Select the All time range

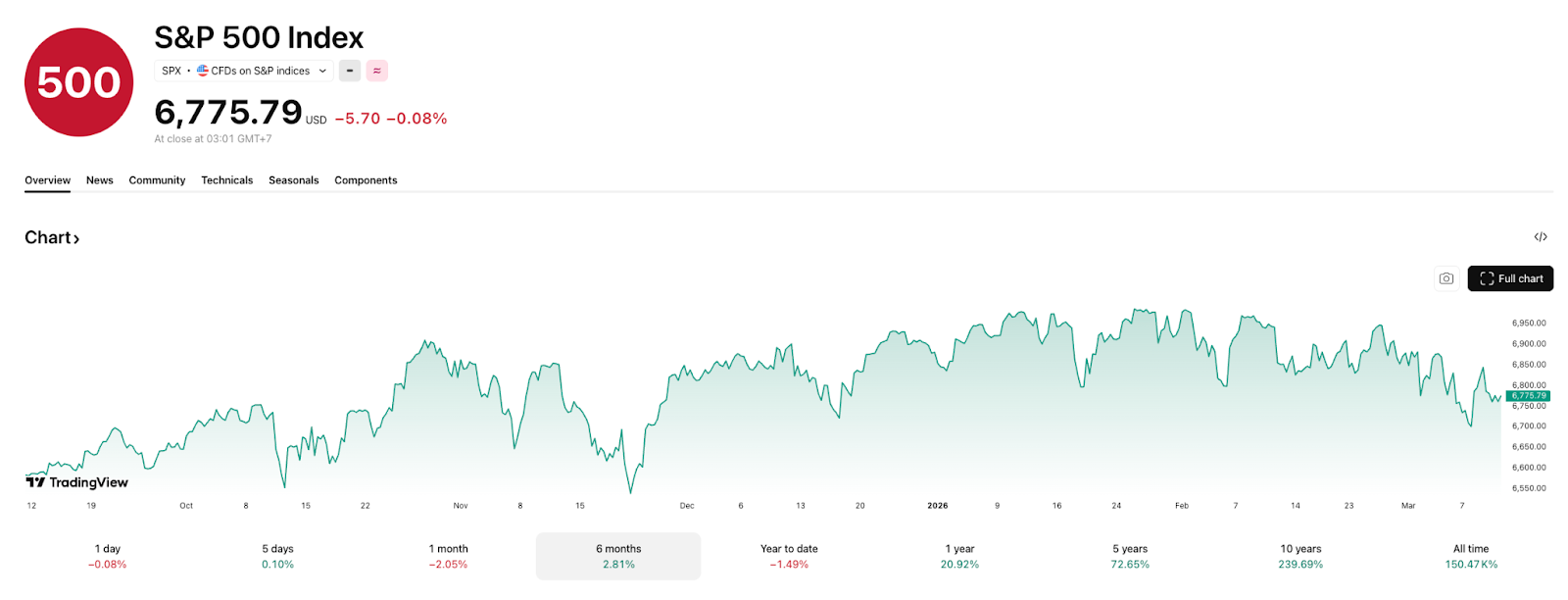click(1471, 556)
